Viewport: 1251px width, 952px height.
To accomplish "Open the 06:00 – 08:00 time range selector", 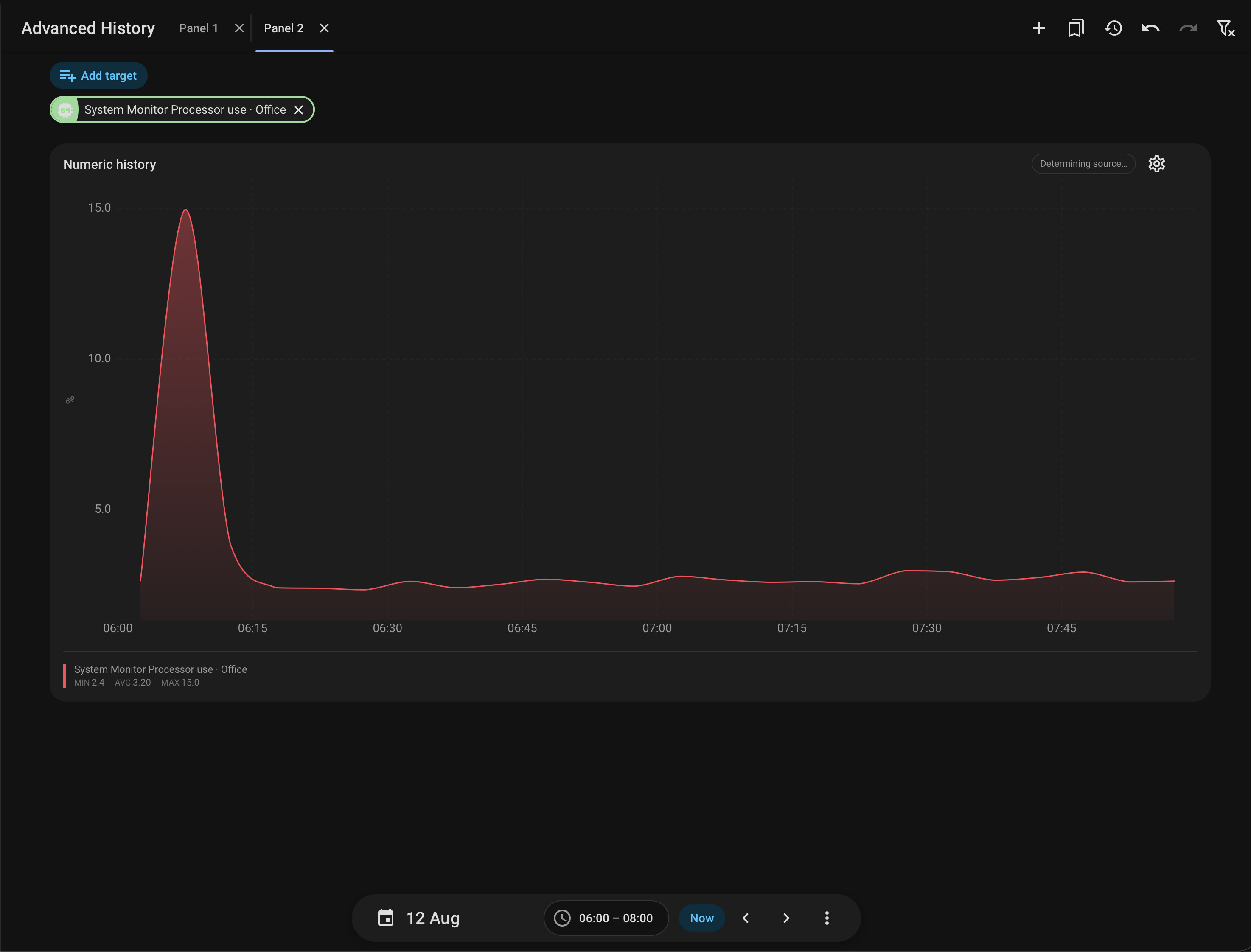I will (x=606, y=918).
